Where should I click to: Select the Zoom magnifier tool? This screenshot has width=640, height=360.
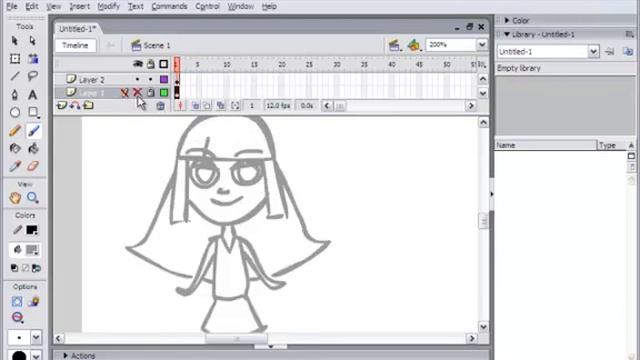pos(33,198)
